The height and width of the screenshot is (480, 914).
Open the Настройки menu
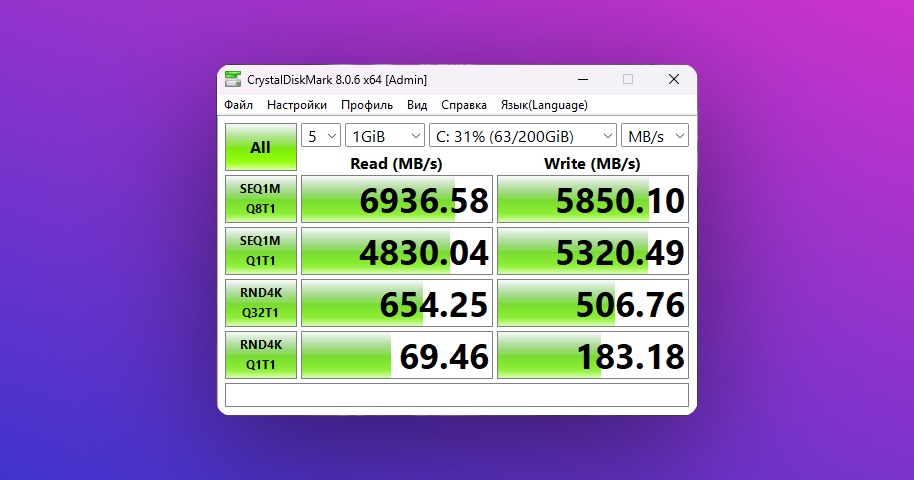point(297,105)
